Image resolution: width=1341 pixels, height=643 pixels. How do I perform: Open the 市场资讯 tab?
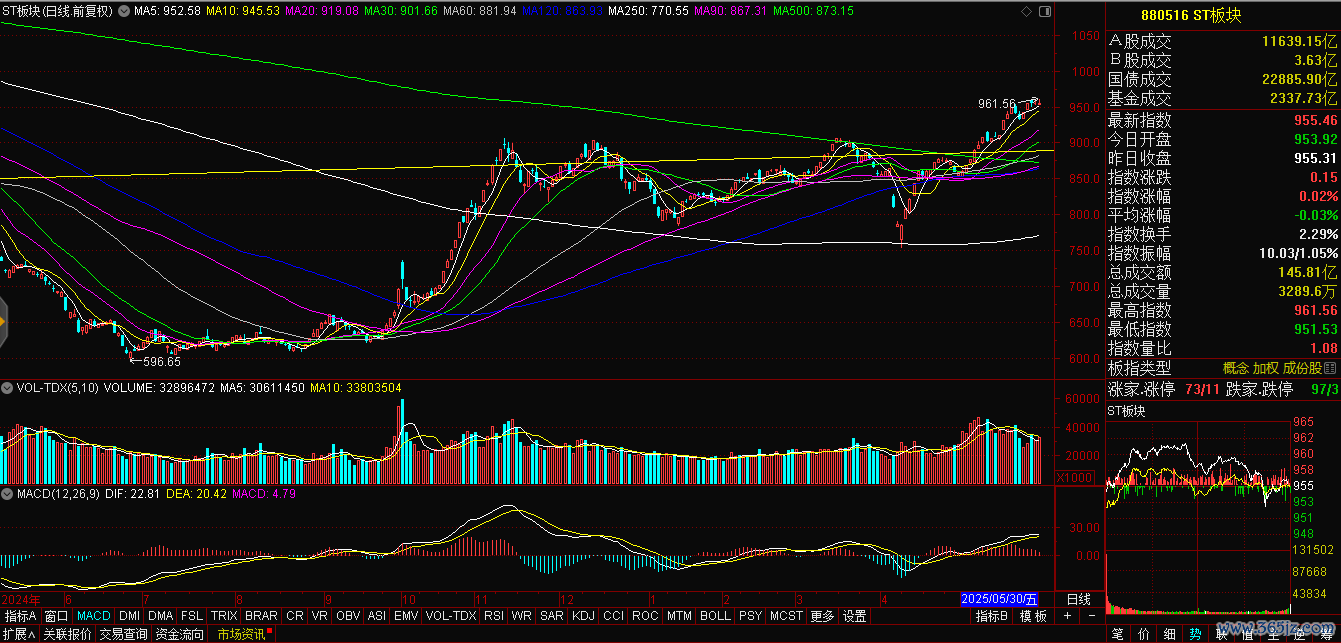242,634
